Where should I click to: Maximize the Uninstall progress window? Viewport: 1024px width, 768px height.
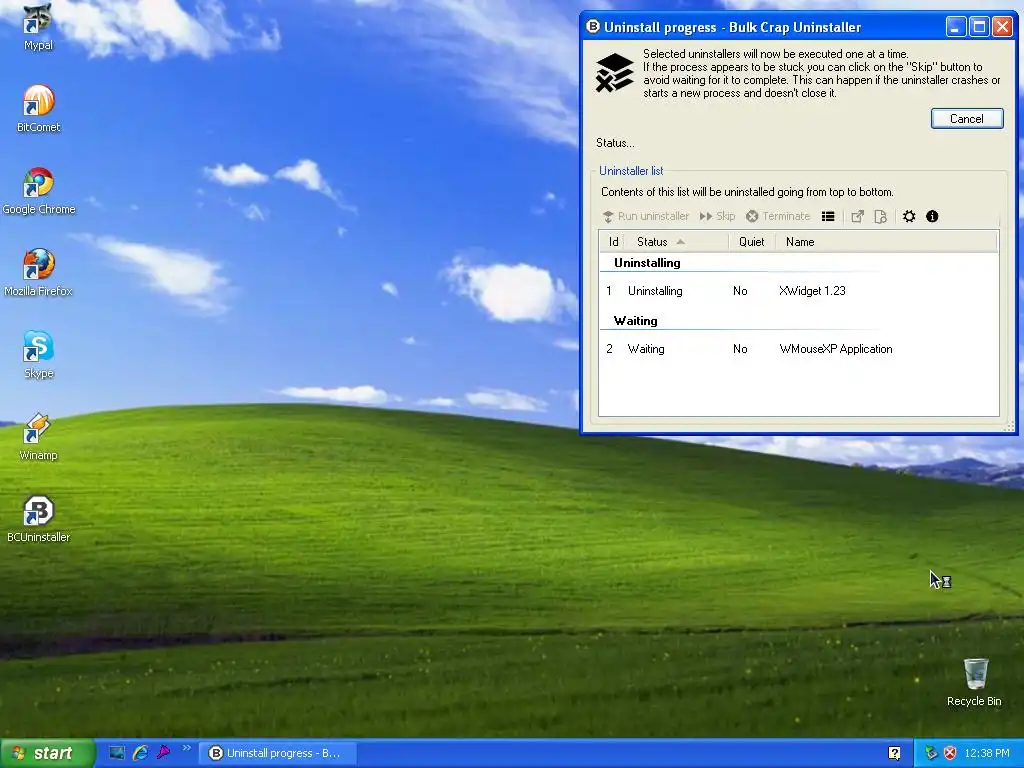pos(979,27)
